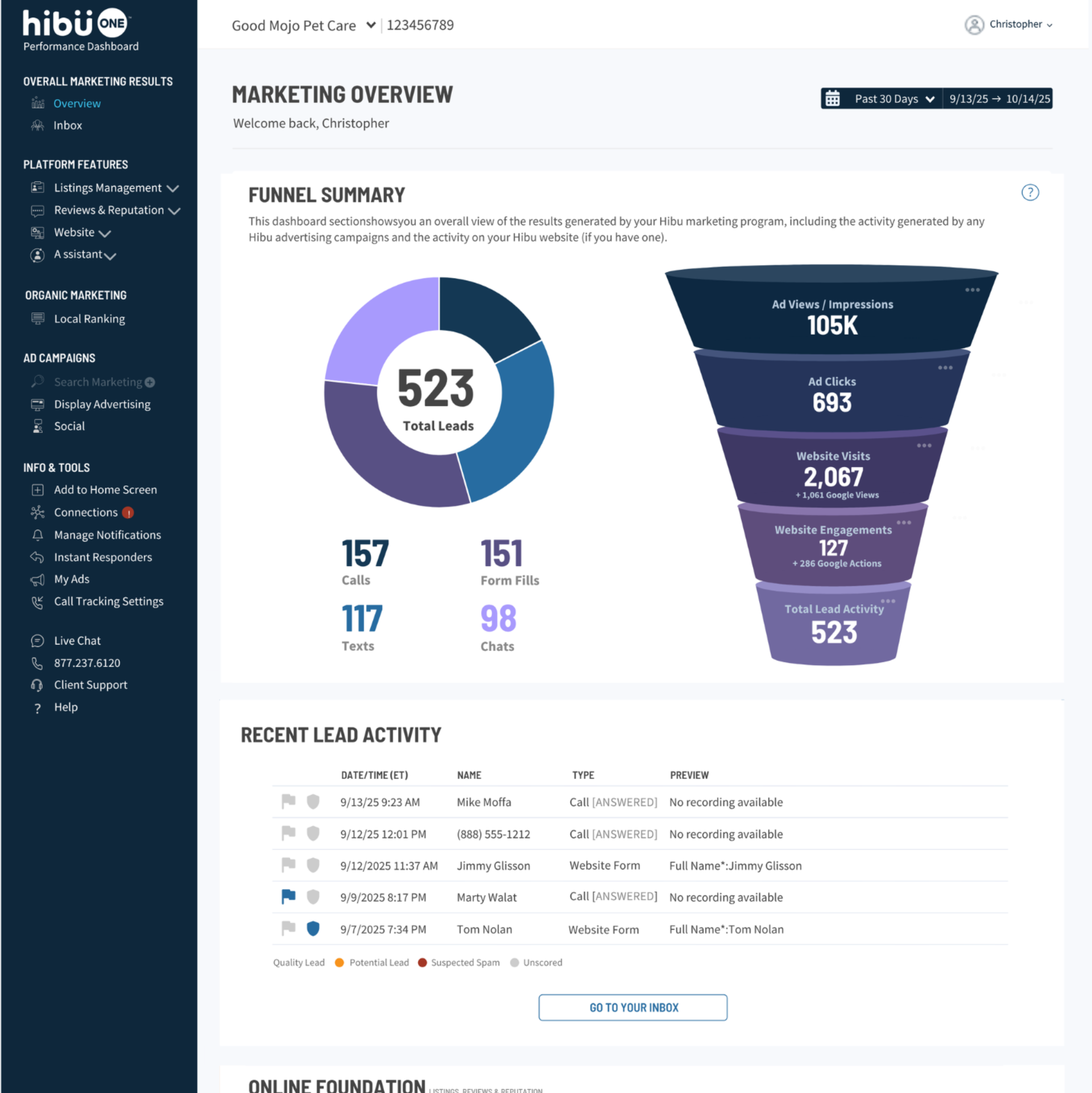Viewport: 1092px width, 1093px height.
Task: Click the red Connections alert badge
Action: coord(129,513)
